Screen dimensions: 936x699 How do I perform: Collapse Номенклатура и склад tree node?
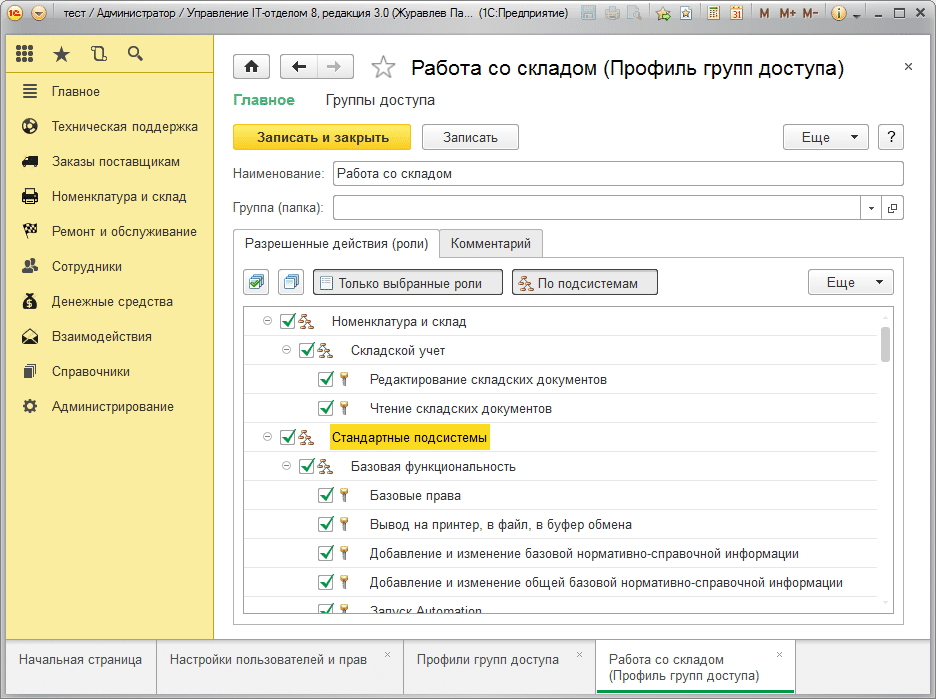267,321
